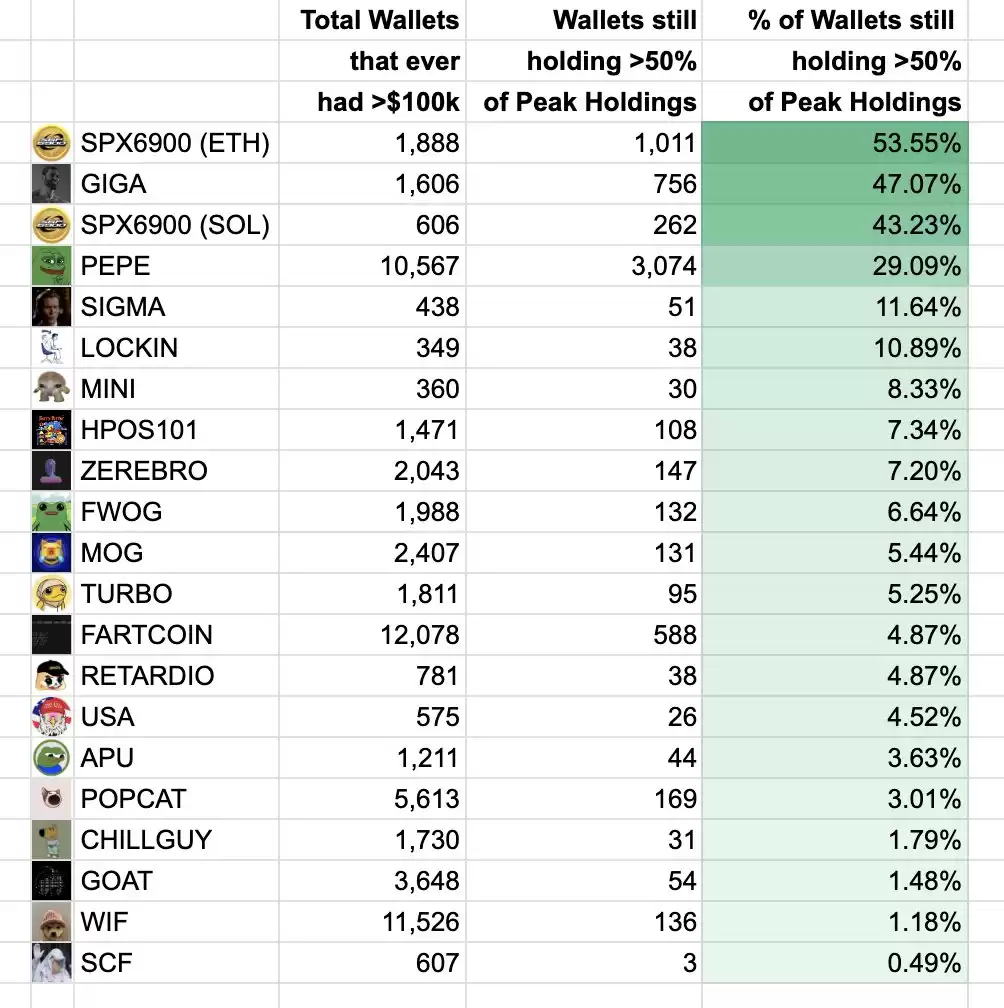
Task: Click the GOAT total wallets cell 3,648
Action: coord(373,881)
